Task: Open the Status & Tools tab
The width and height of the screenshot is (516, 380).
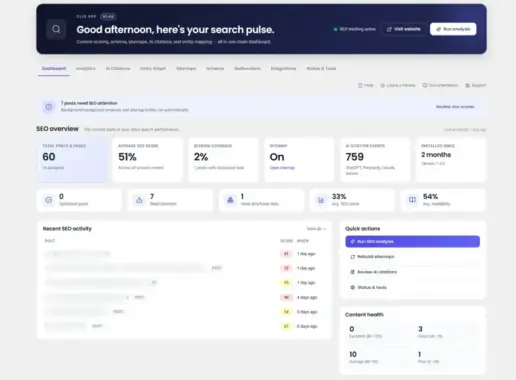Action: click(x=321, y=69)
